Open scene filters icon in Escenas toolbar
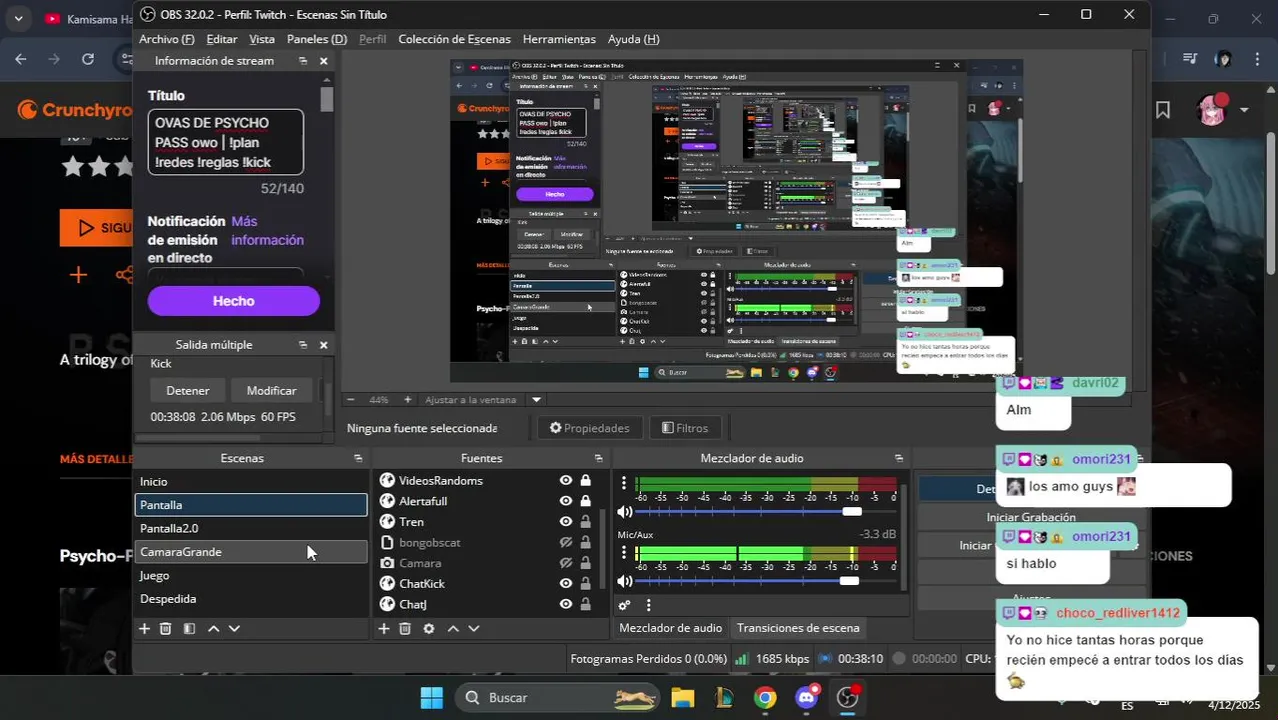 pyautogui.click(x=189, y=629)
